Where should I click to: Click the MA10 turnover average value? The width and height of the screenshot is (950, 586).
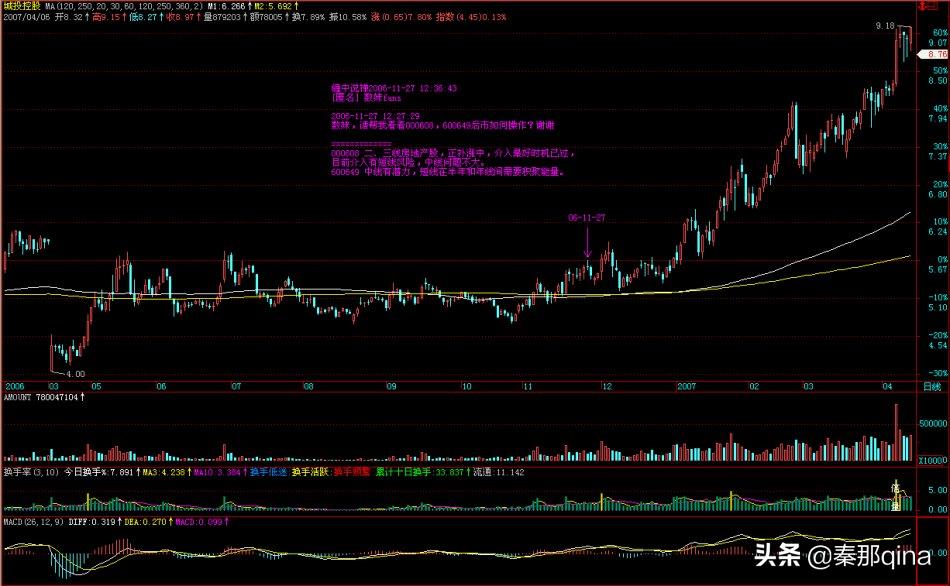219,472
